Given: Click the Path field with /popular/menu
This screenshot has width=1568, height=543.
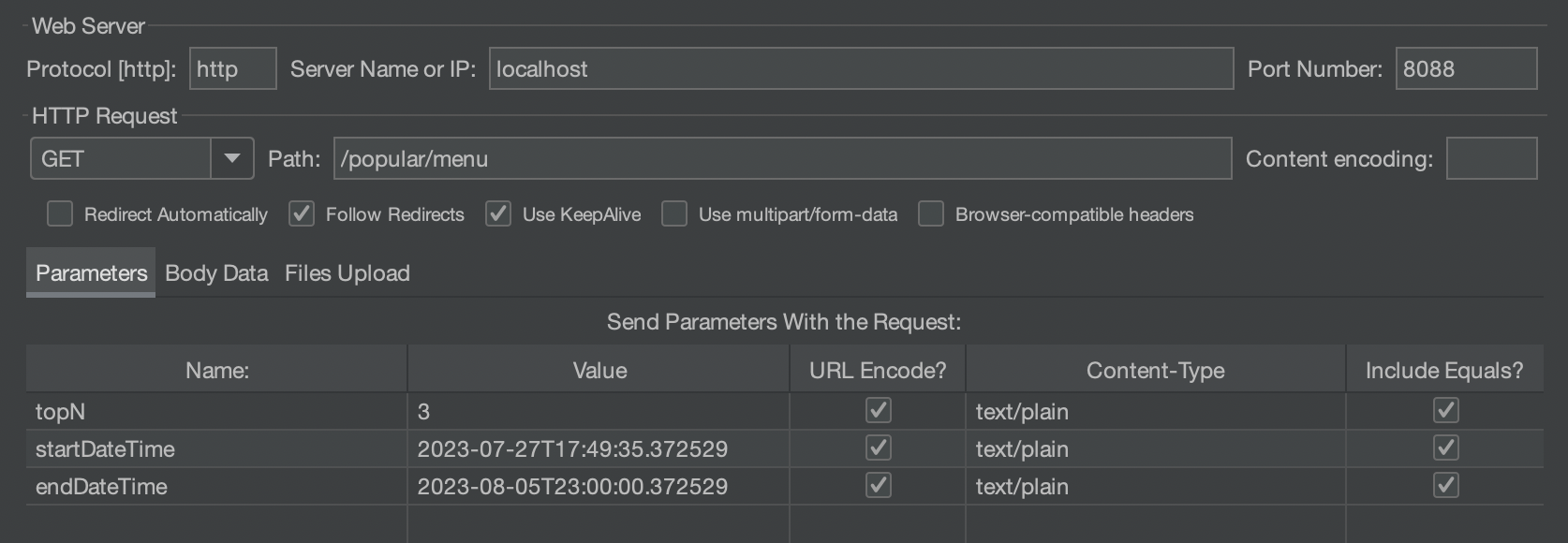Looking at the screenshot, I should pos(781,159).
